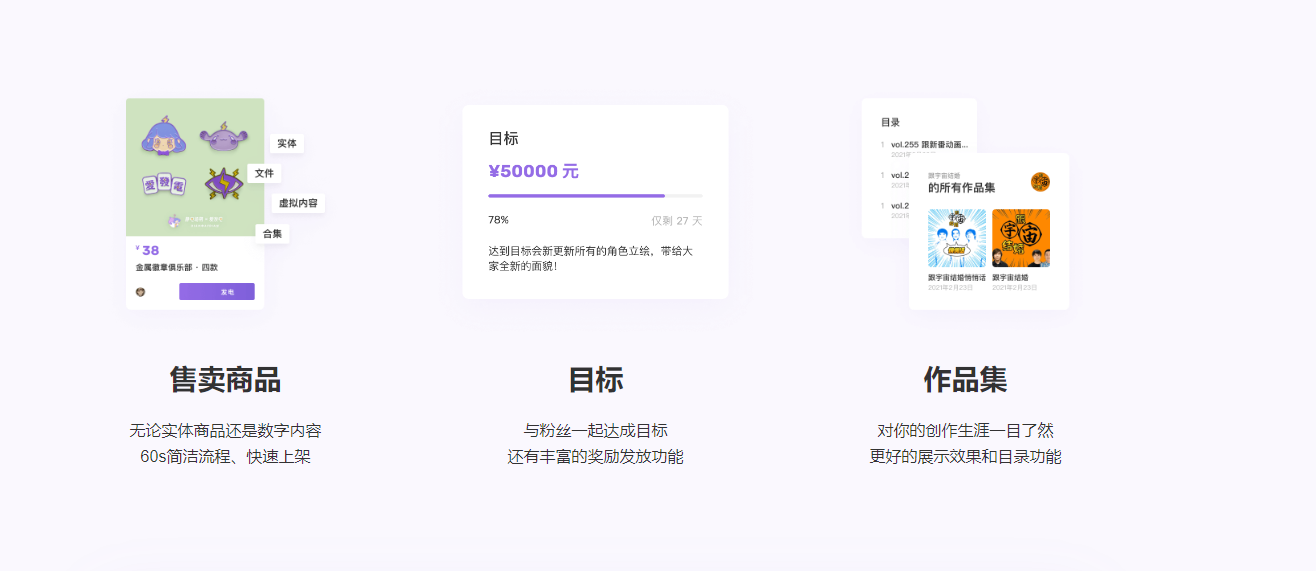Click the lightning eye badge illustration
1316x571 pixels.
225,184
